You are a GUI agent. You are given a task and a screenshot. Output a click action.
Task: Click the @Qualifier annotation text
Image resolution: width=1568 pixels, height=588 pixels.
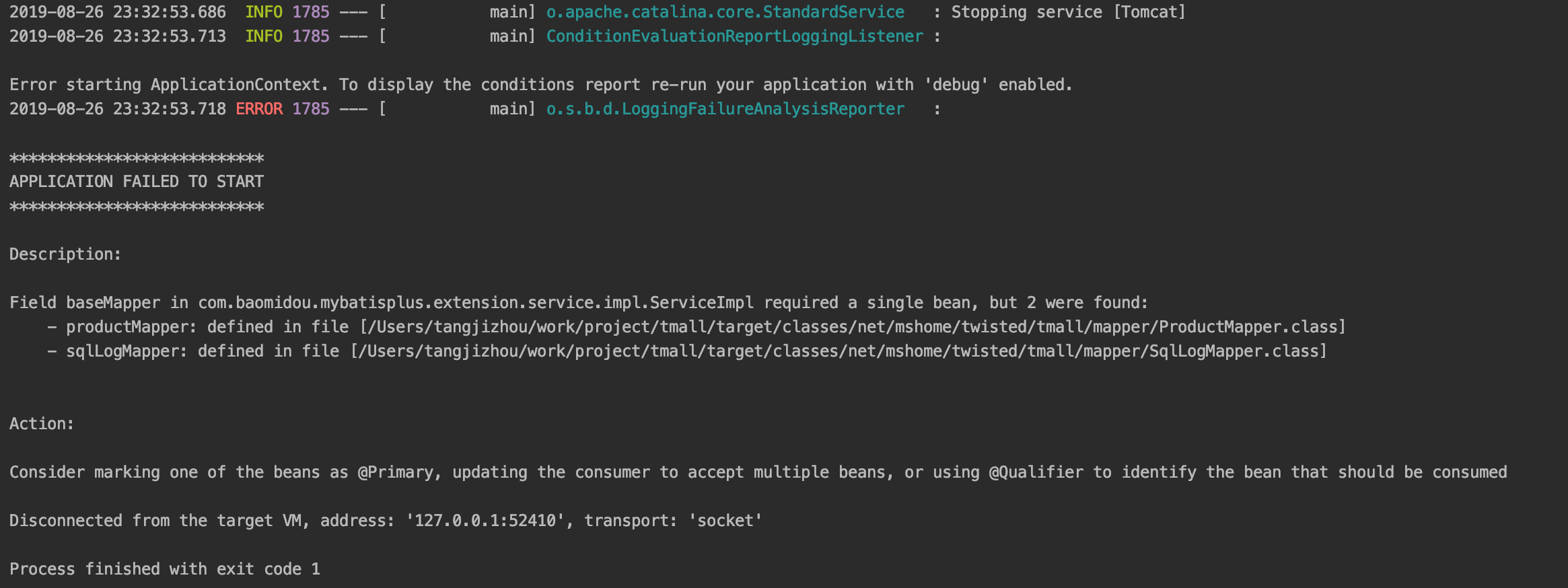coord(1036,472)
